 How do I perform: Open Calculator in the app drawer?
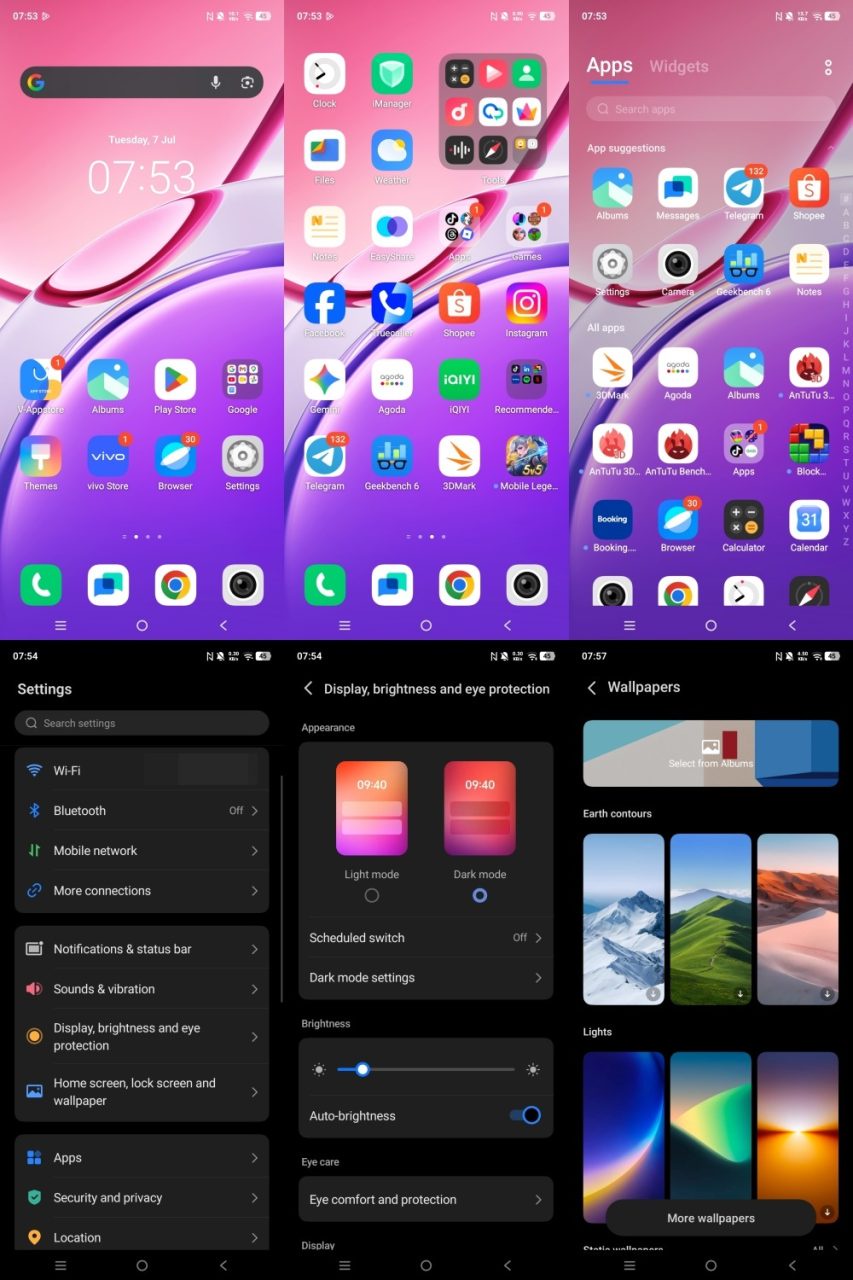[744, 520]
